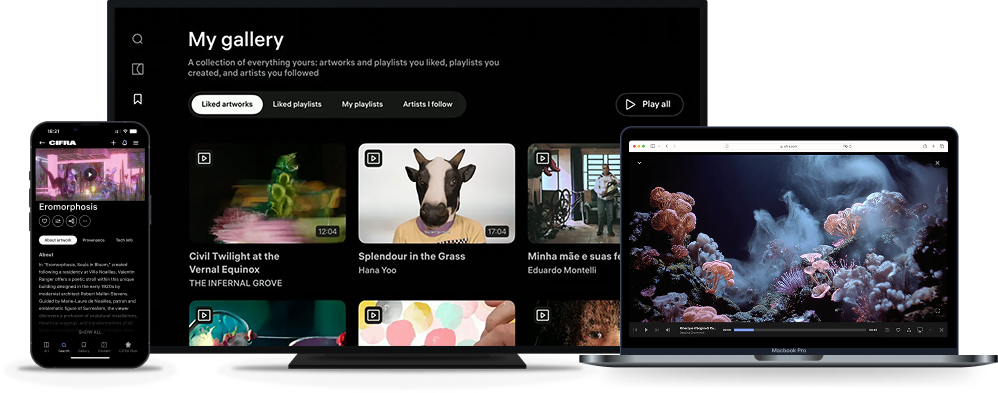Viewport: 998px width, 393px height.
Task: Click the bookmark icon in the TV sidebar
Action: point(137,99)
